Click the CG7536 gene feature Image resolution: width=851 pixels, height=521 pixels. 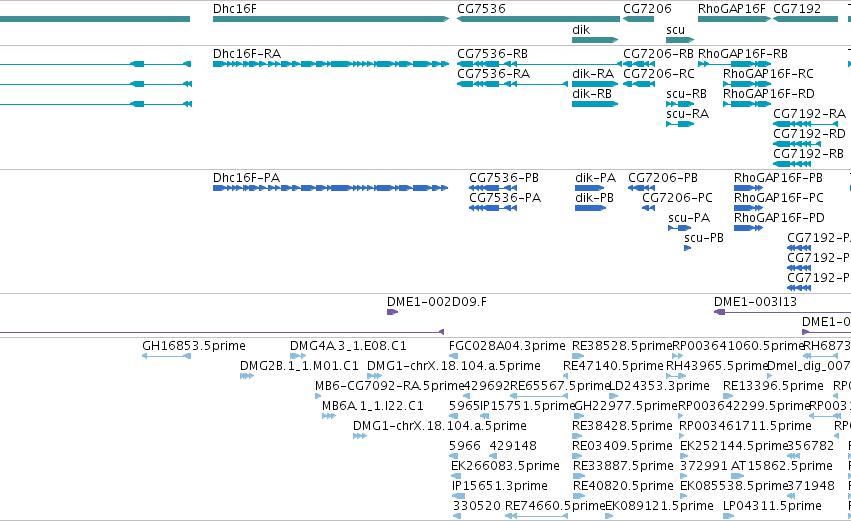pos(538,19)
